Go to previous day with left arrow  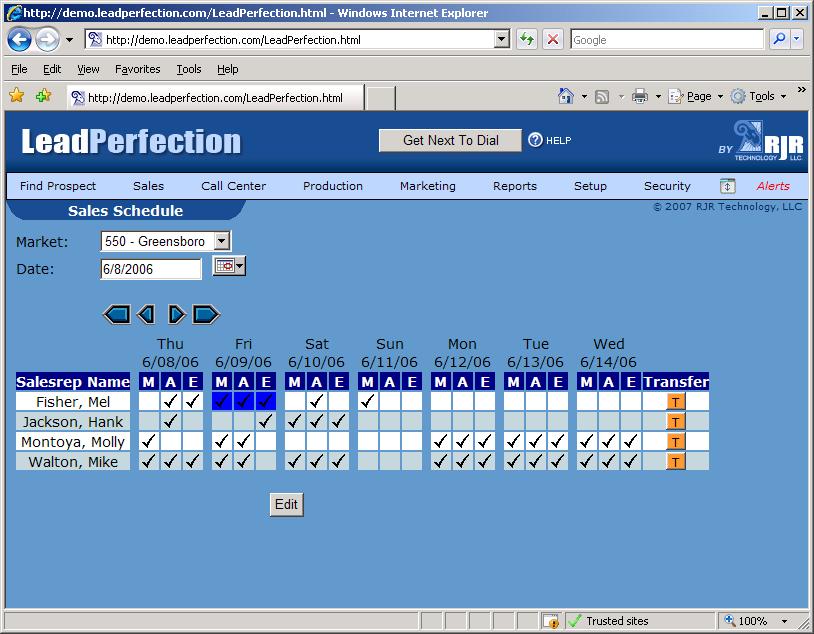pyautogui.click(x=146, y=315)
